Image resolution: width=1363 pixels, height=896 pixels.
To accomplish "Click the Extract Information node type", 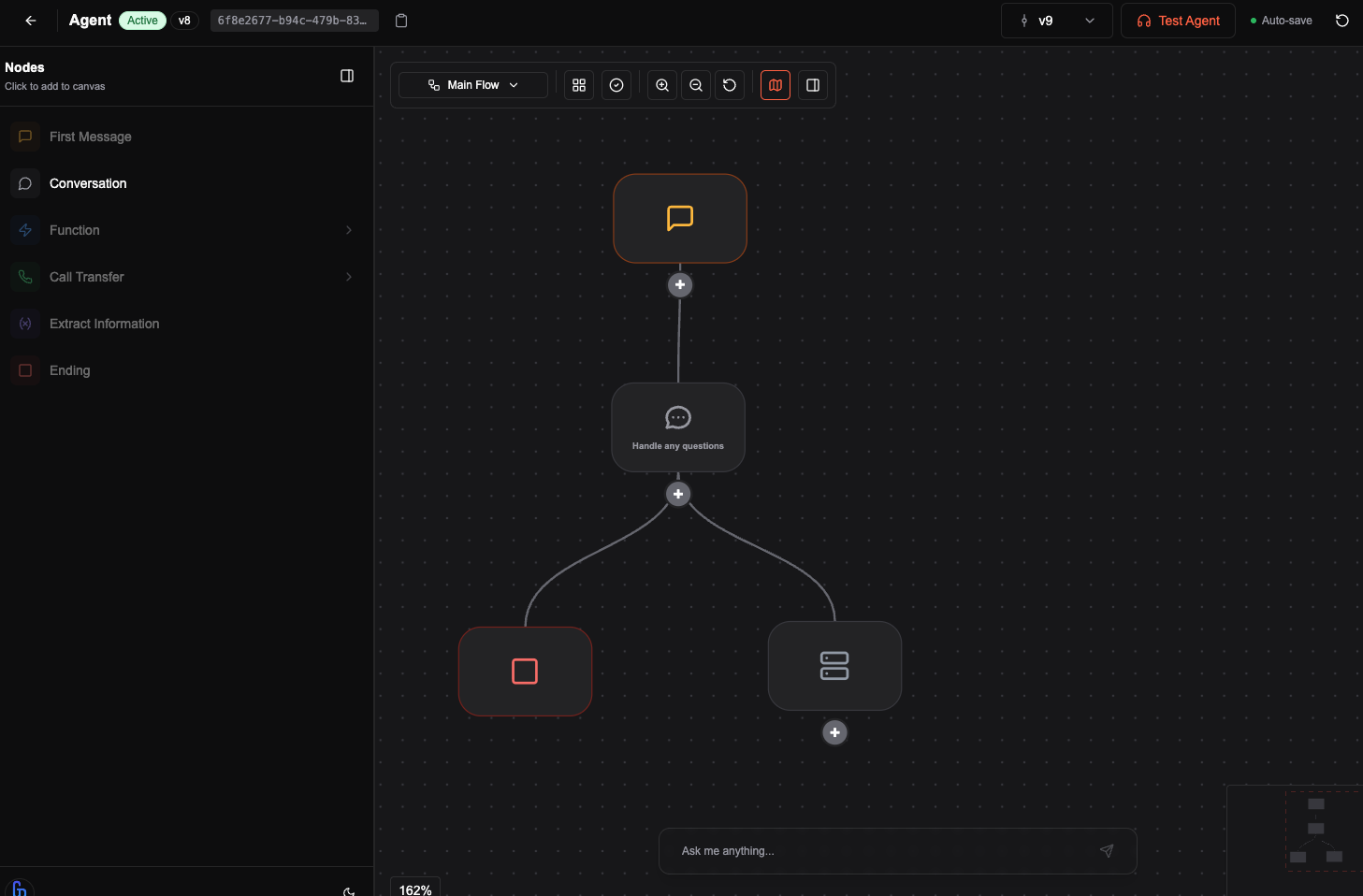I will coord(104,324).
